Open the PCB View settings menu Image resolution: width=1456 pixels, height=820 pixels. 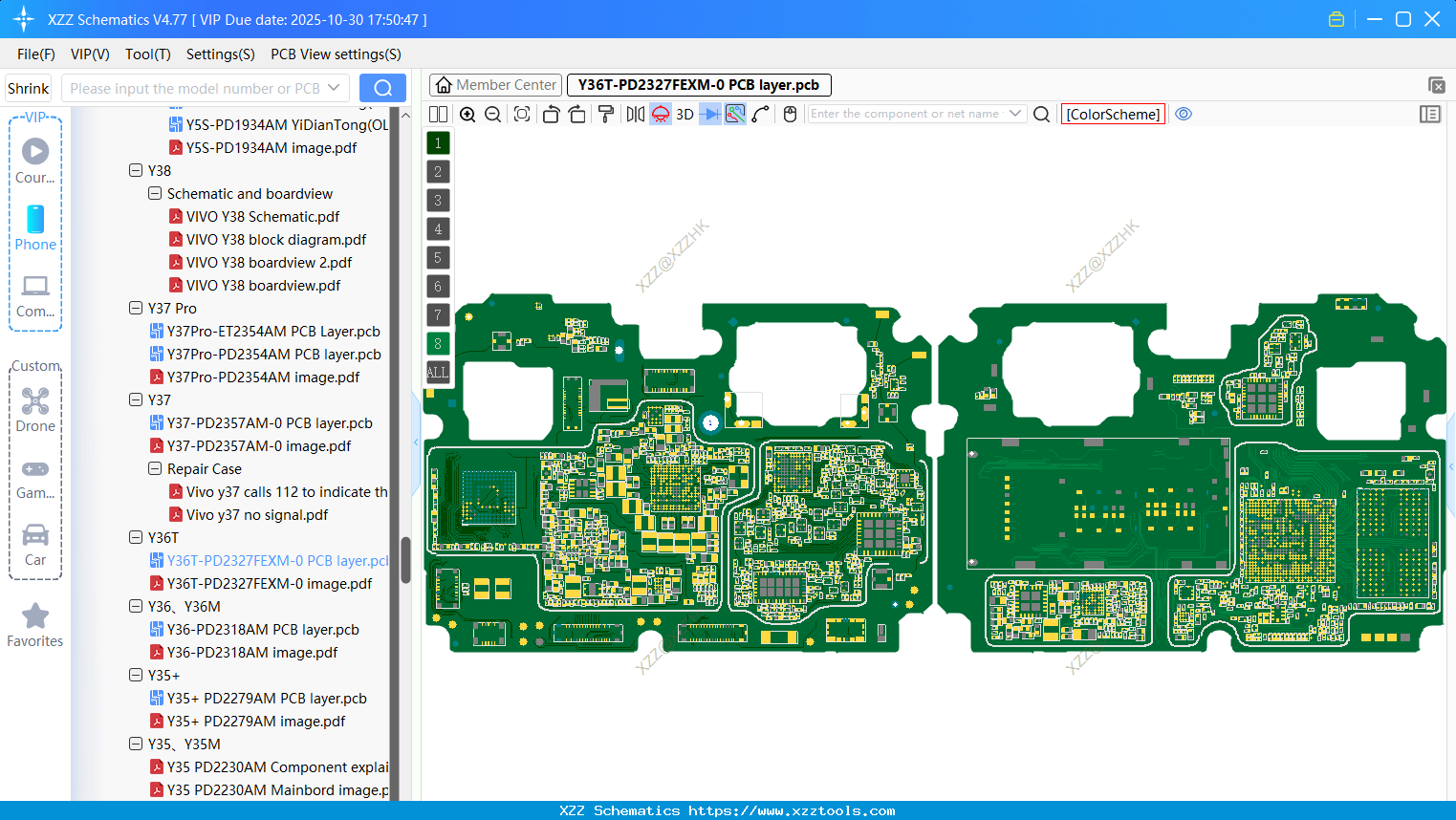click(x=335, y=54)
